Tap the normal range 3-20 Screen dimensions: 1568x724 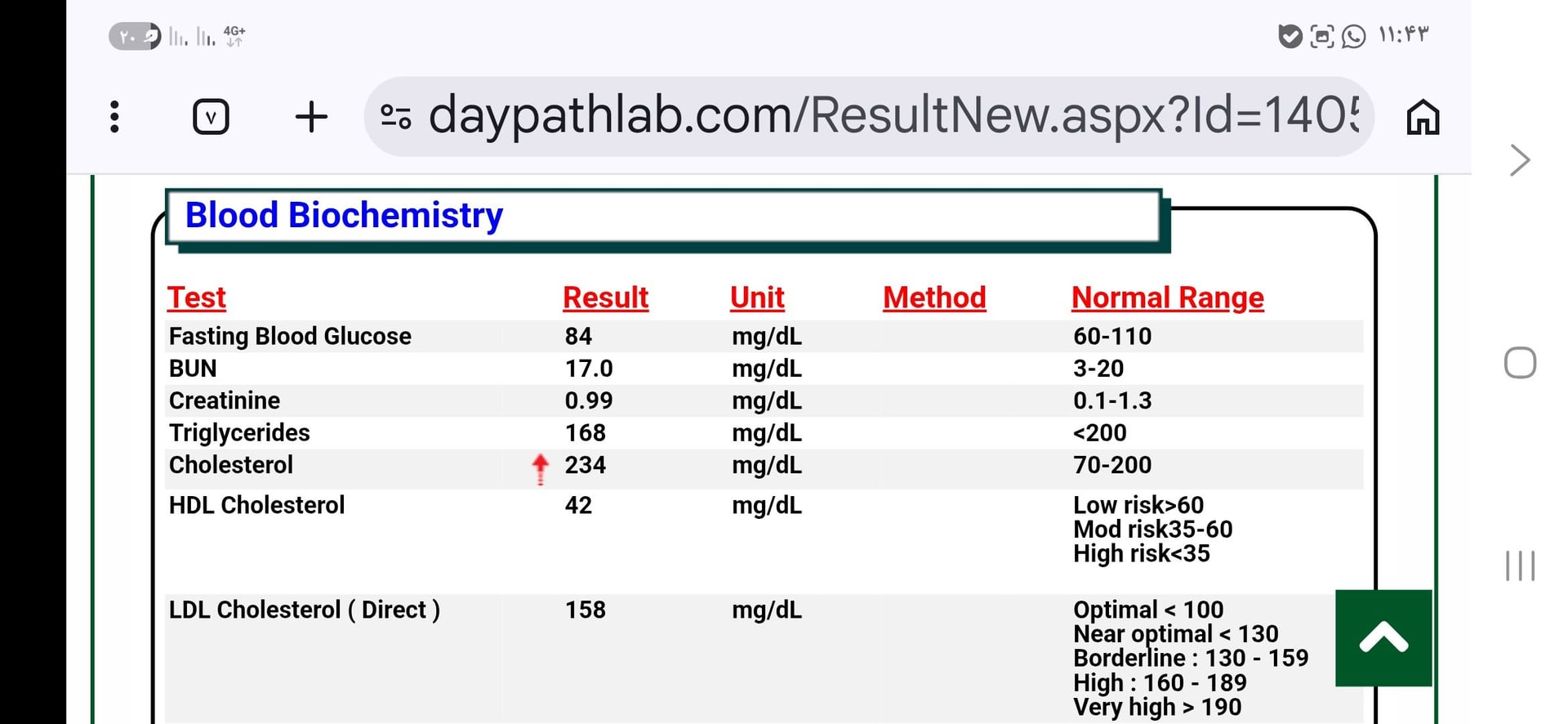point(1098,369)
